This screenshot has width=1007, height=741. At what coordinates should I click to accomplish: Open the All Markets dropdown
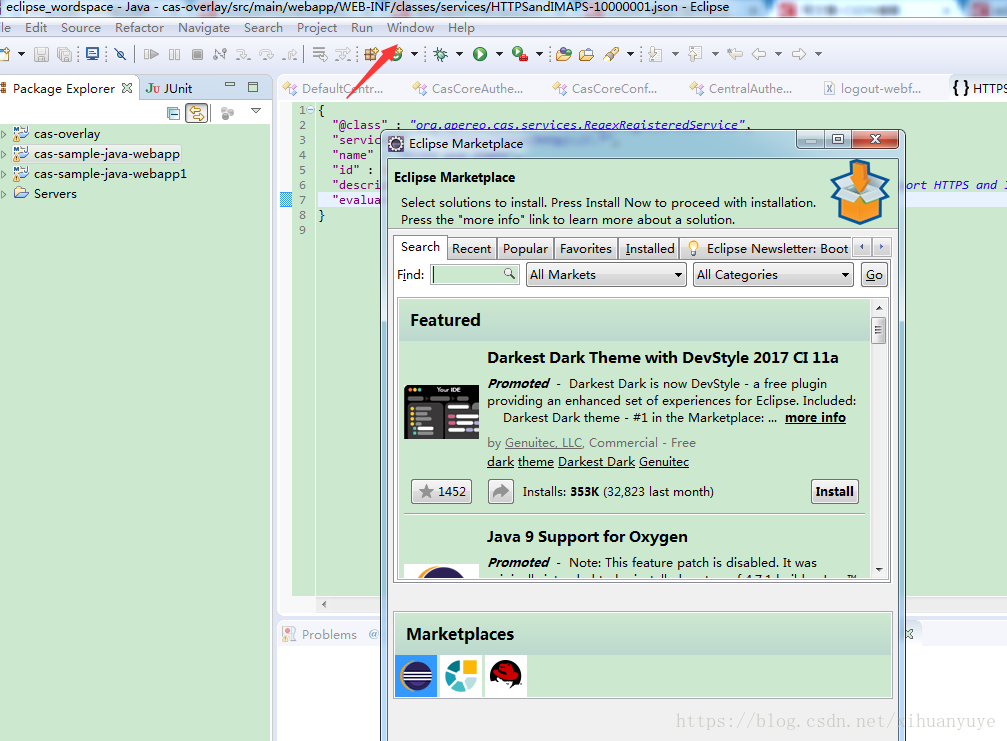pyautogui.click(x=605, y=274)
